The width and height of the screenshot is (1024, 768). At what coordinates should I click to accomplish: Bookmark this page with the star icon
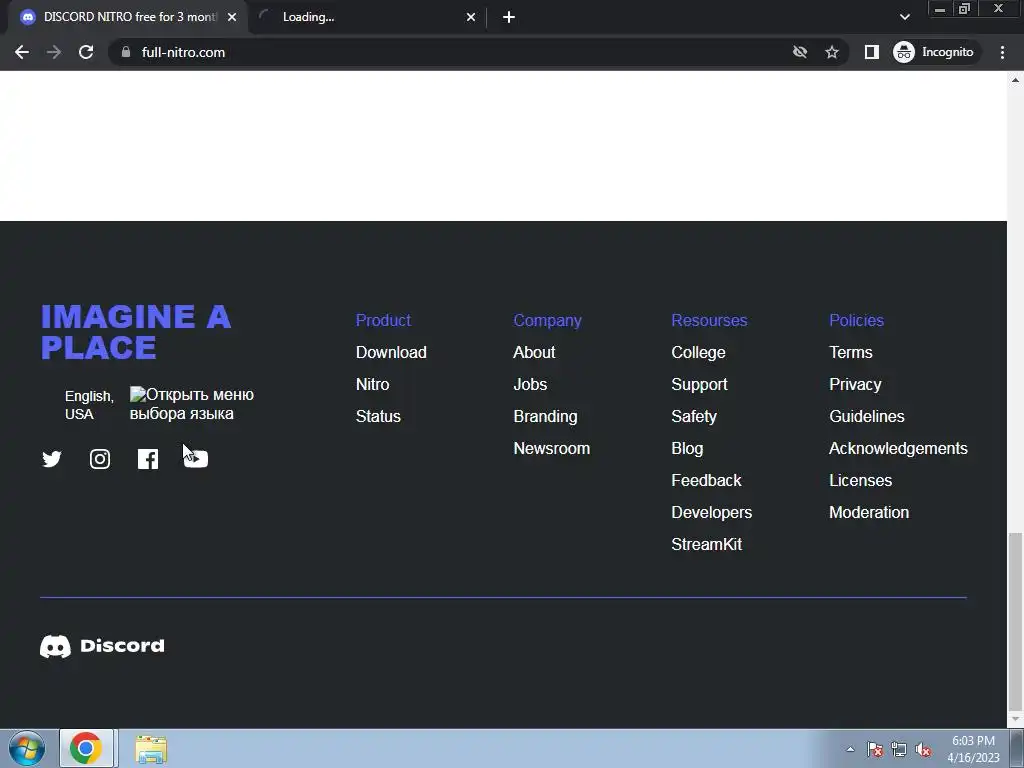tap(831, 52)
